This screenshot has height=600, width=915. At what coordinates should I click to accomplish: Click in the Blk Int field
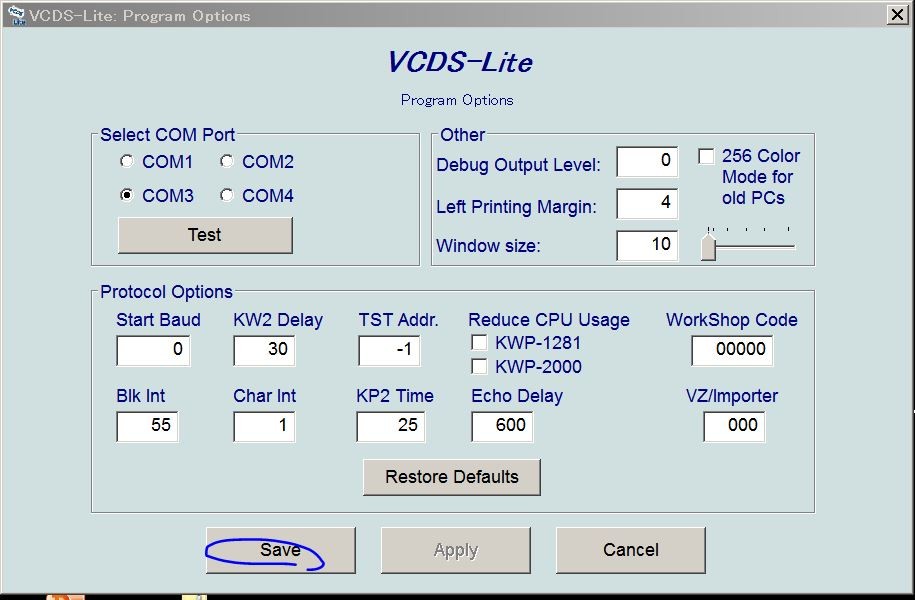(147, 427)
